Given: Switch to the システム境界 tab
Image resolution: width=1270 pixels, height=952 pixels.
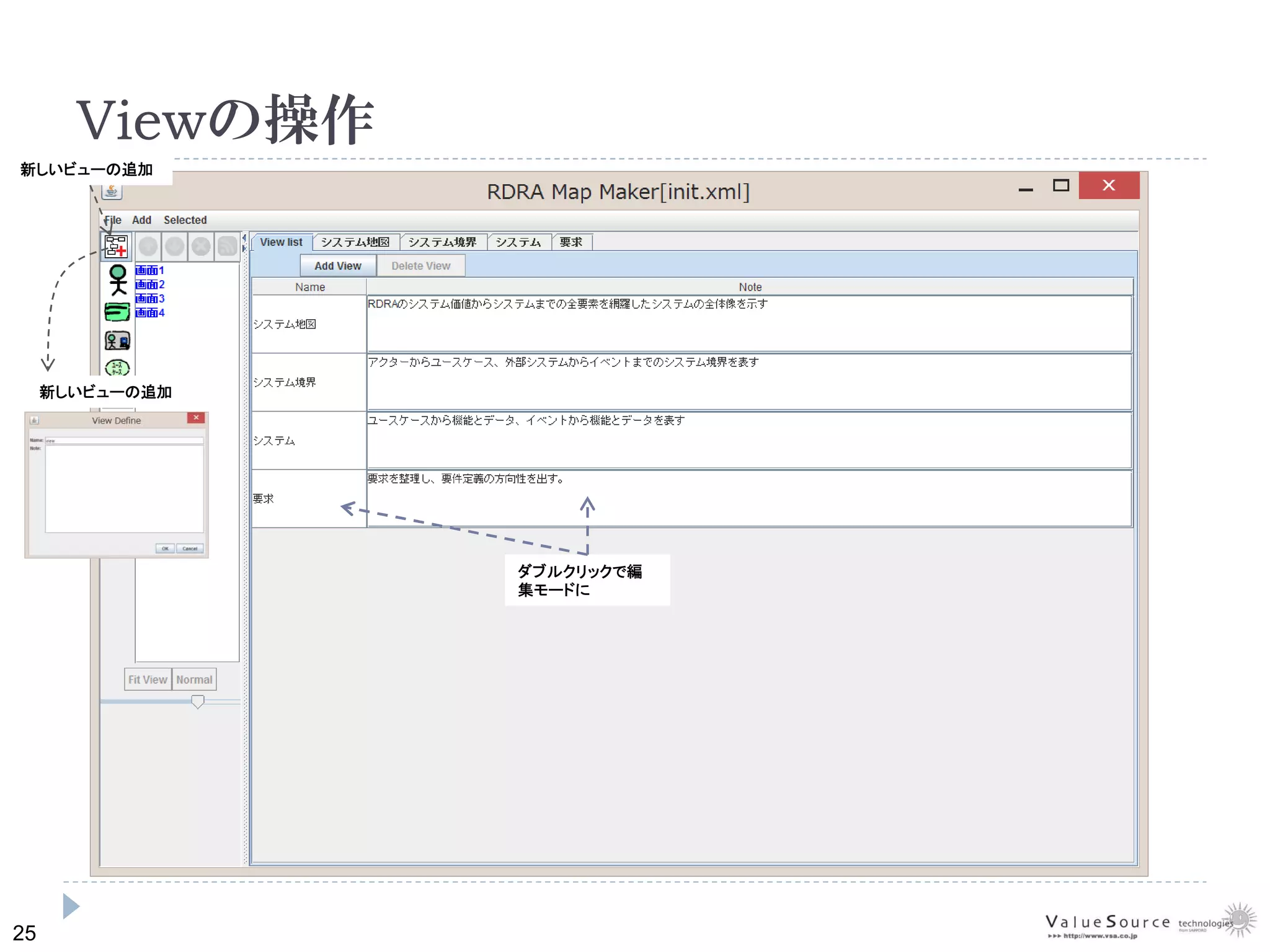Looking at the screenshot, I should point(443,242).
